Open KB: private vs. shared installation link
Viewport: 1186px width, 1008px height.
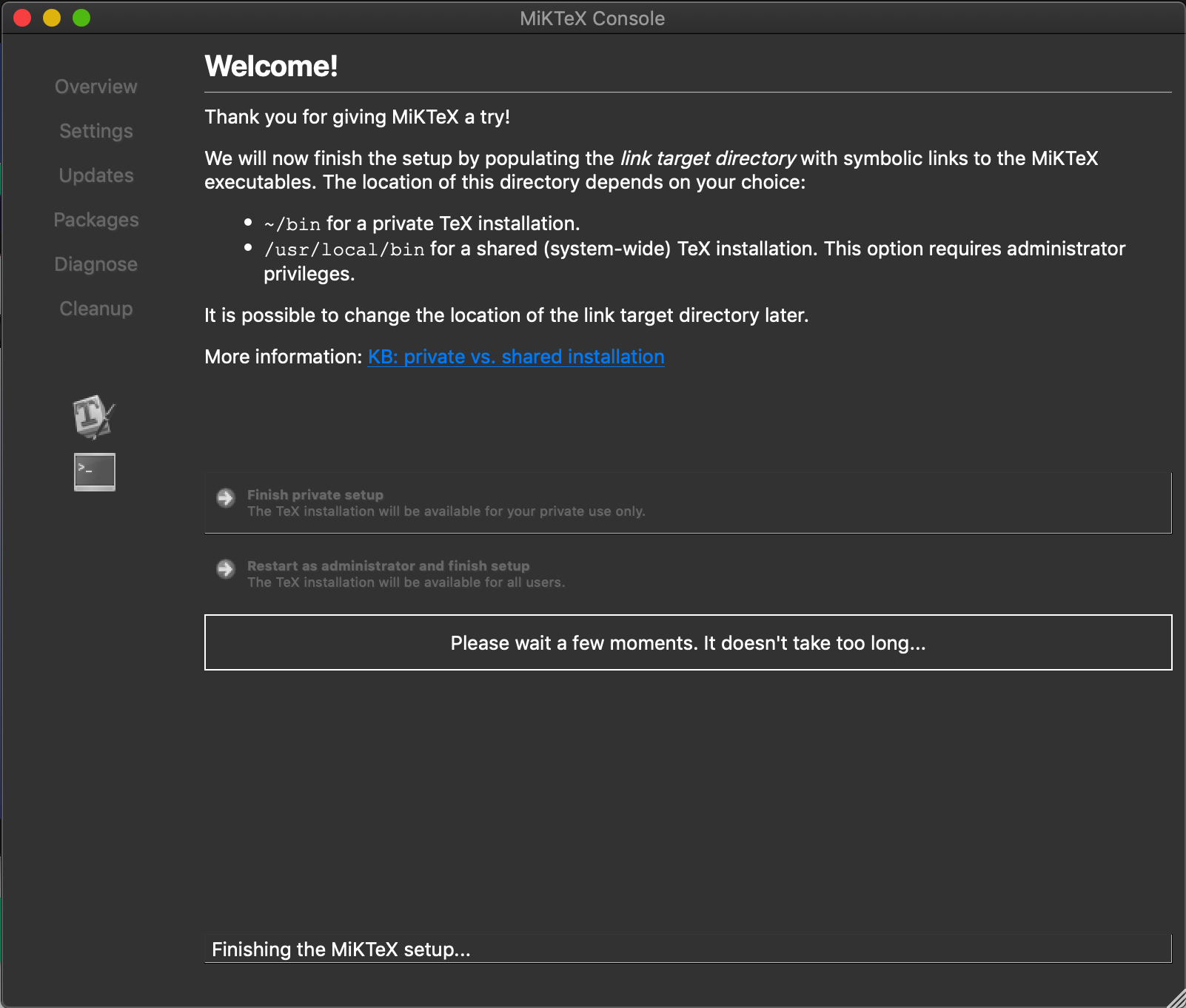[516, 357]
